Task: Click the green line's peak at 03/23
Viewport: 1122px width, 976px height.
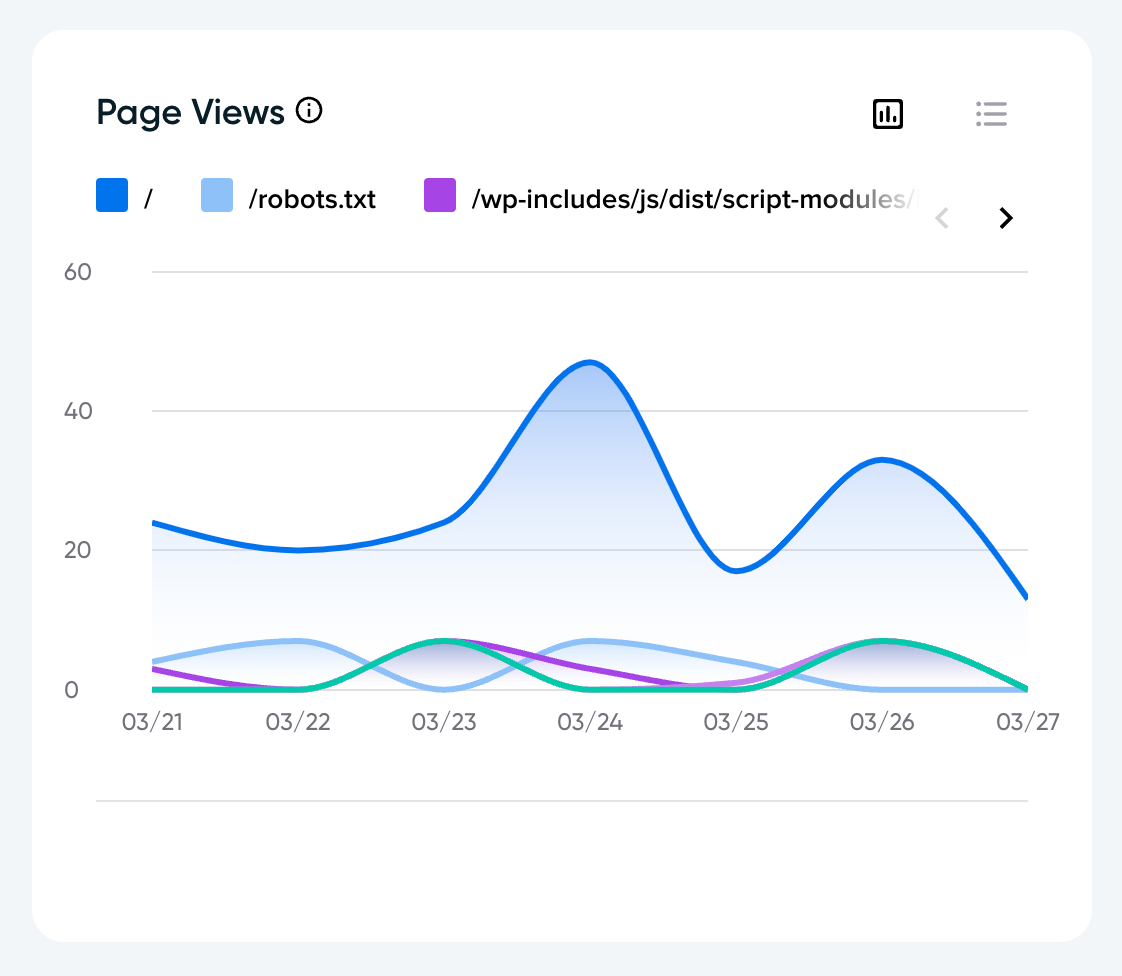Action: click(444, 640)
